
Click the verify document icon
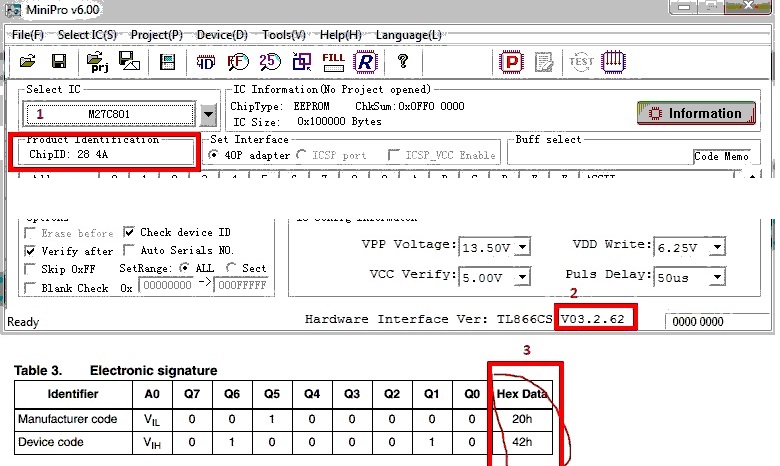coord(544,62)
